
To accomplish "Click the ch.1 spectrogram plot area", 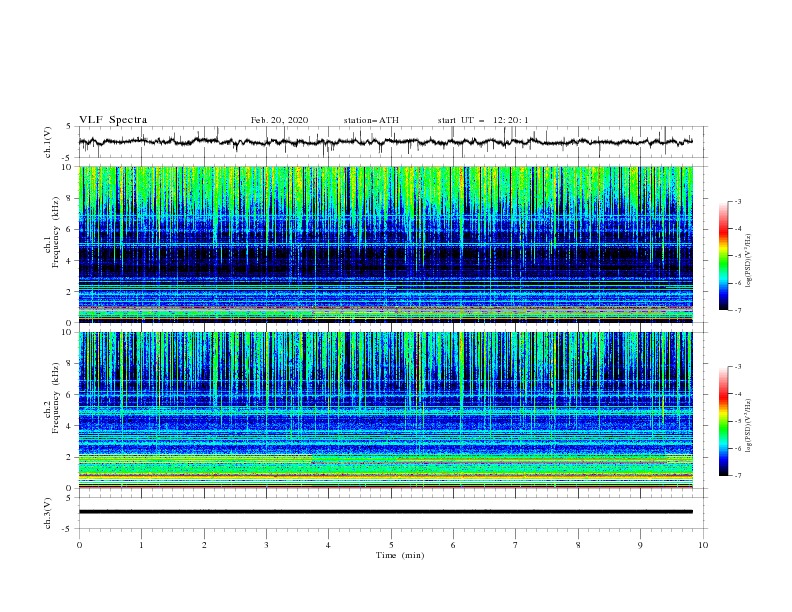I will click(x=386, y=244).
